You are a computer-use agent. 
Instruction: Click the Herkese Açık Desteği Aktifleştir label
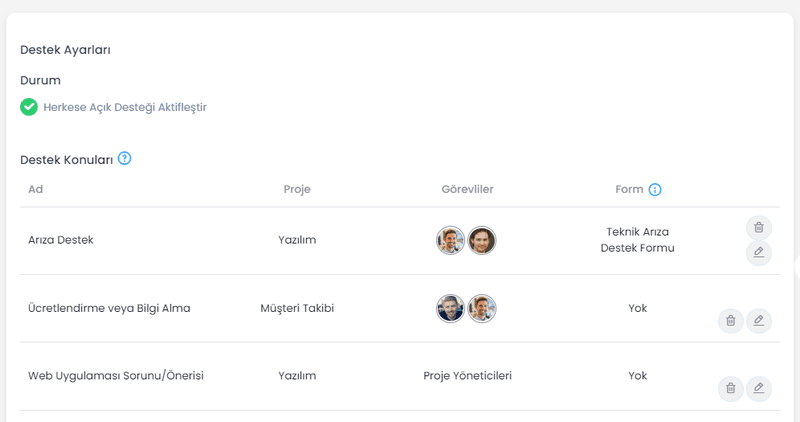pyautogui.click(x=125, y=107)
